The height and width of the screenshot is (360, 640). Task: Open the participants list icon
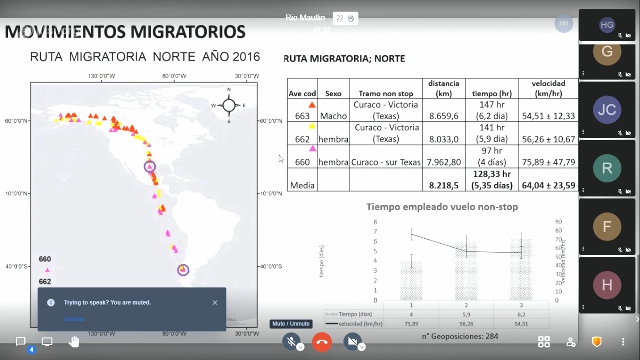tap(571, 342)
